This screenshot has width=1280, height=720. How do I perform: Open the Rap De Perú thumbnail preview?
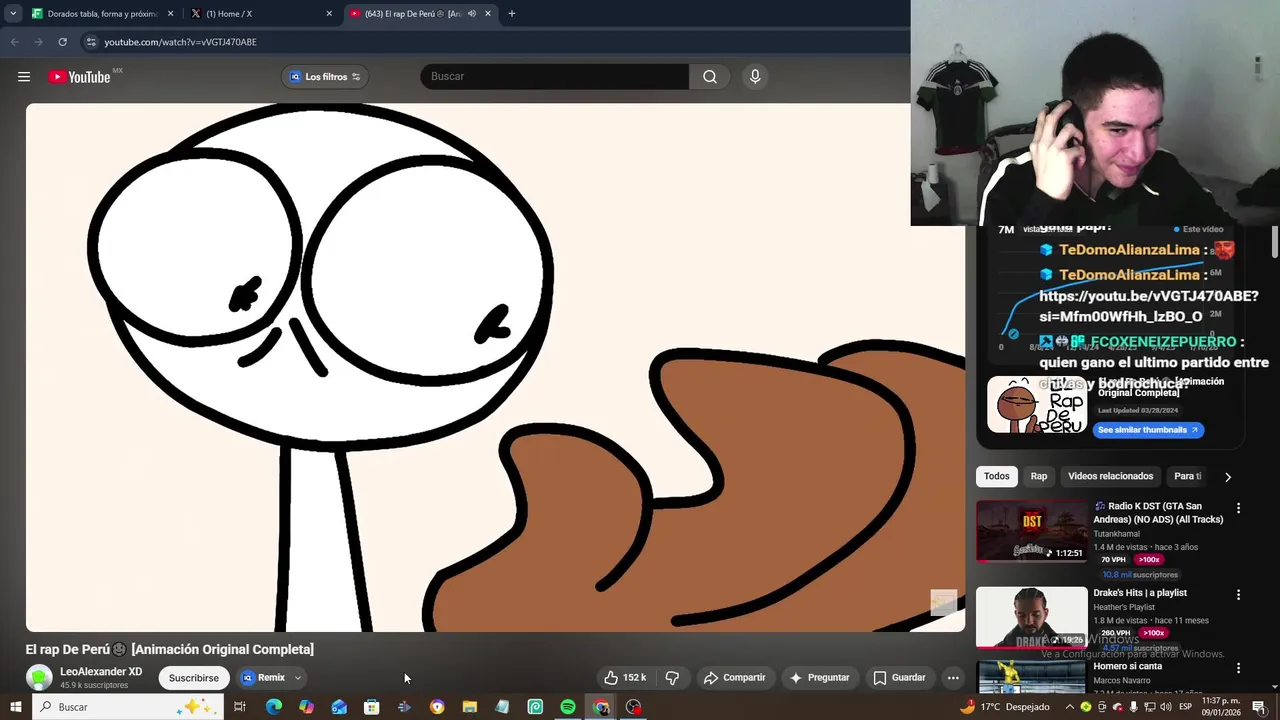[1037, 404]
